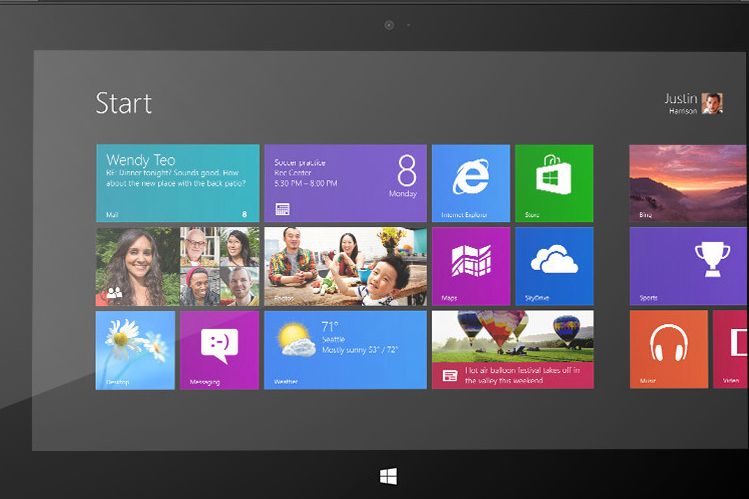Image resolution: width=749 pixels, height=499 pixels.
Task: Open the Desktop tile with daisies
Action: [135, 350]
